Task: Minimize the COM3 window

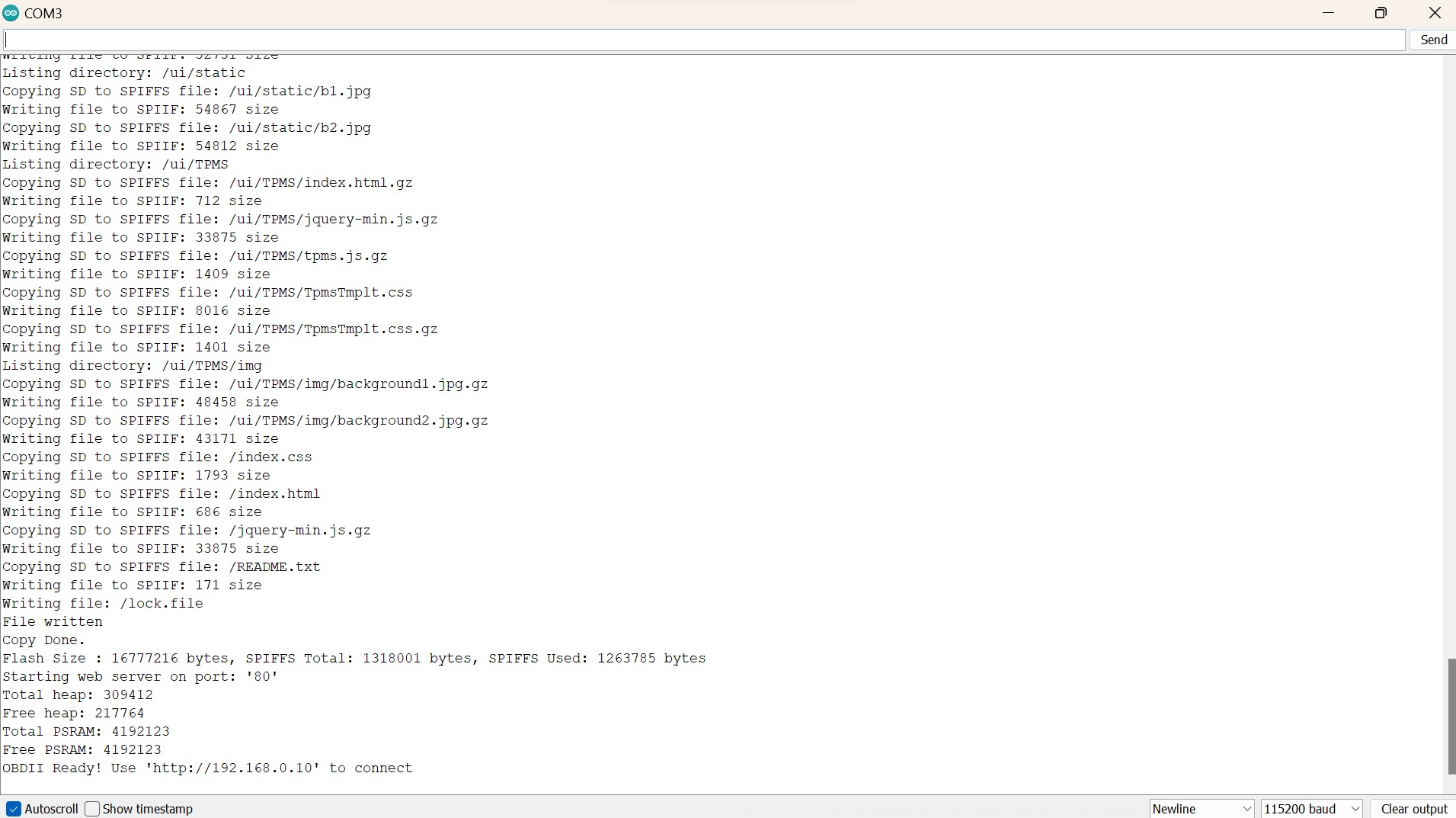Action: [x=1329, y=13]
